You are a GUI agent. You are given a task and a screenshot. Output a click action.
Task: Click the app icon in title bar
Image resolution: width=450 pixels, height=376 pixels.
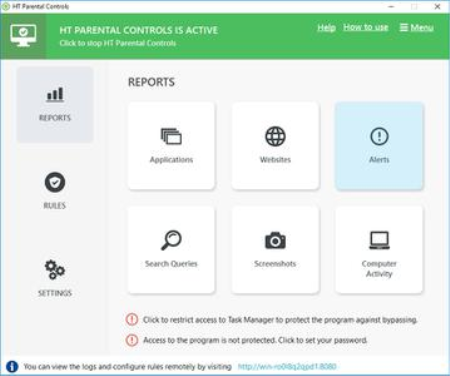coord(6,6)
